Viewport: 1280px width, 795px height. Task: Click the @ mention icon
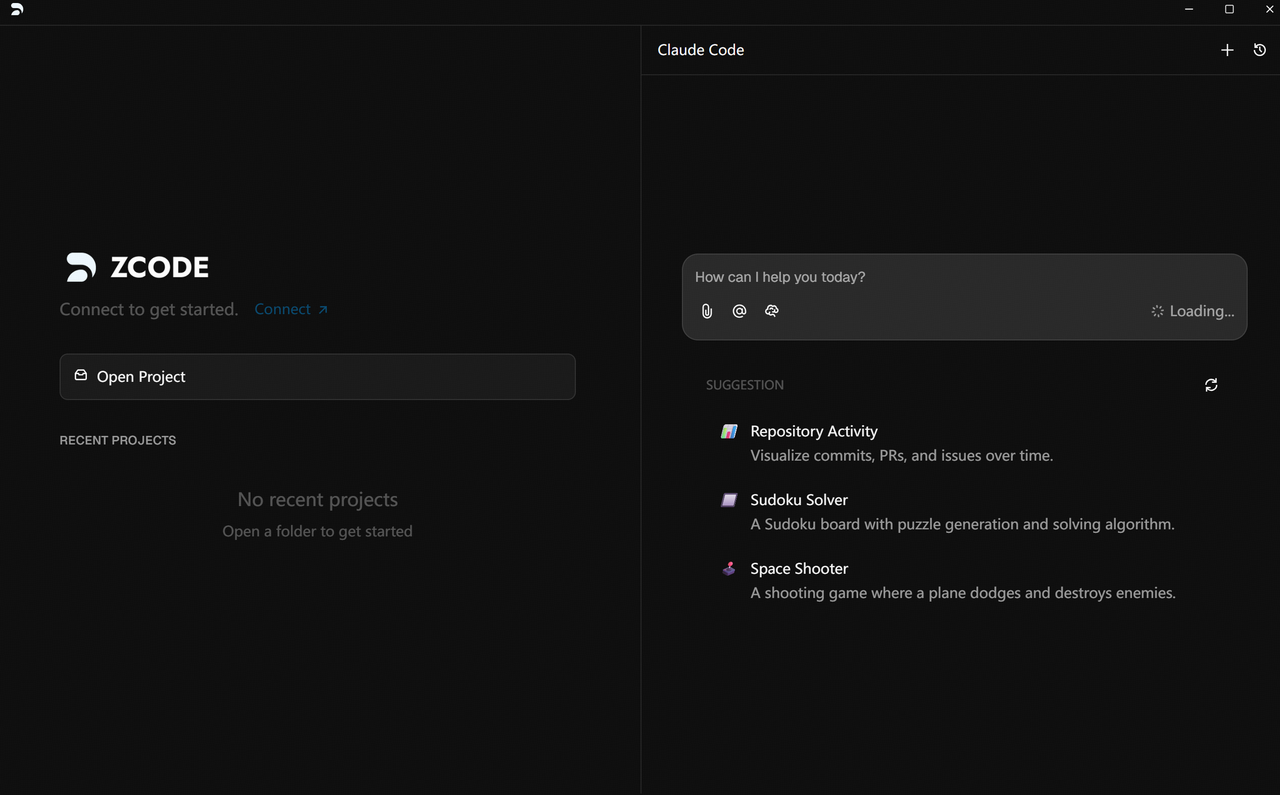(739, 311)
